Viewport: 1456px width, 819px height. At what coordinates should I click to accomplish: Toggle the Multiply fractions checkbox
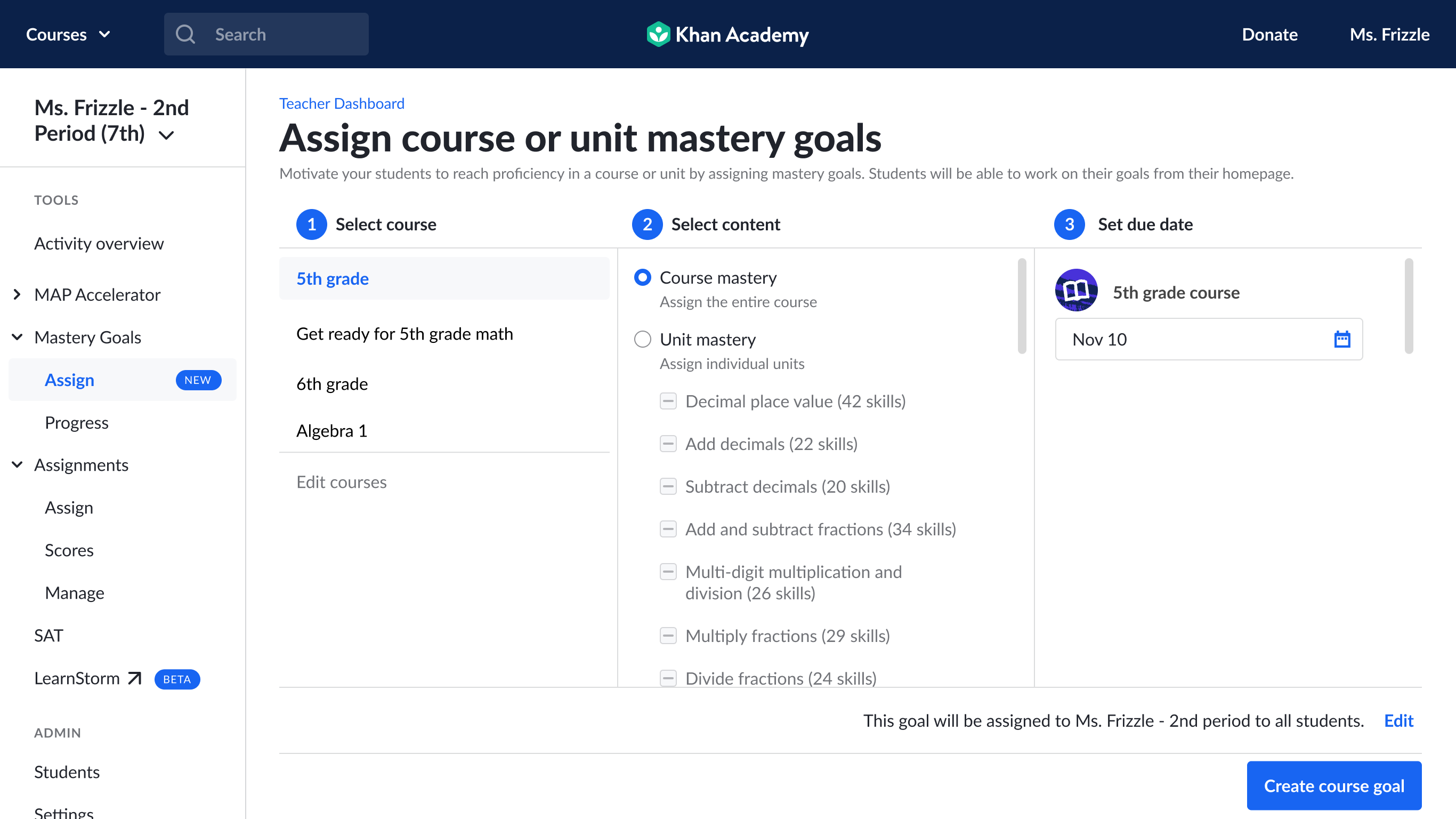point(668,636)
